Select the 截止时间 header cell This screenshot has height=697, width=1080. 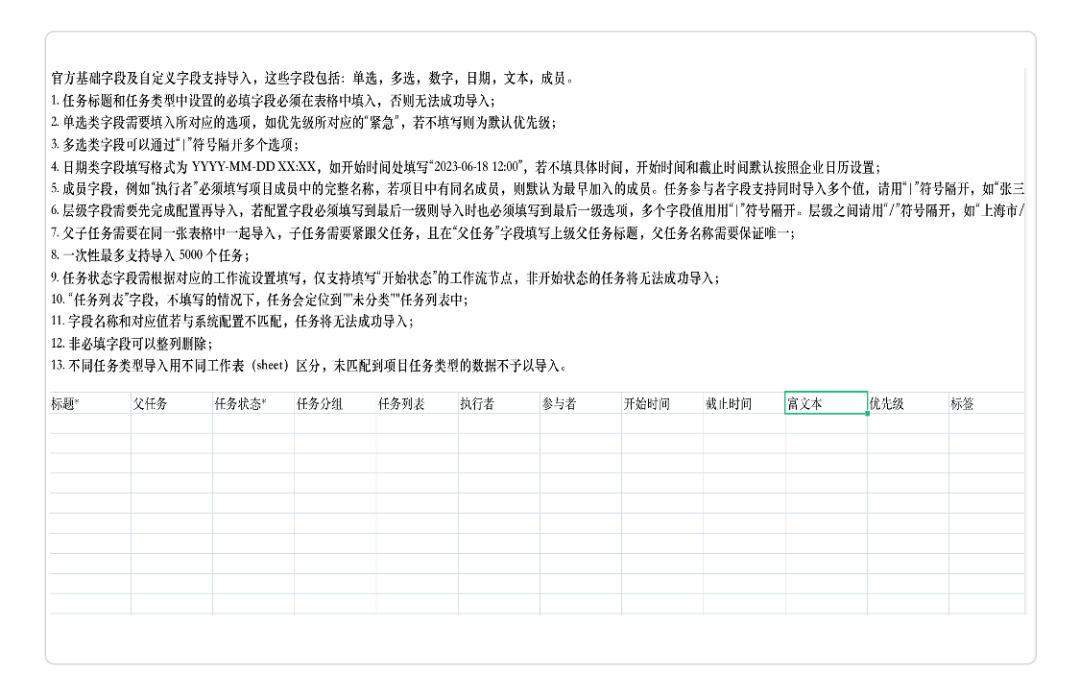tap(744, 404)
